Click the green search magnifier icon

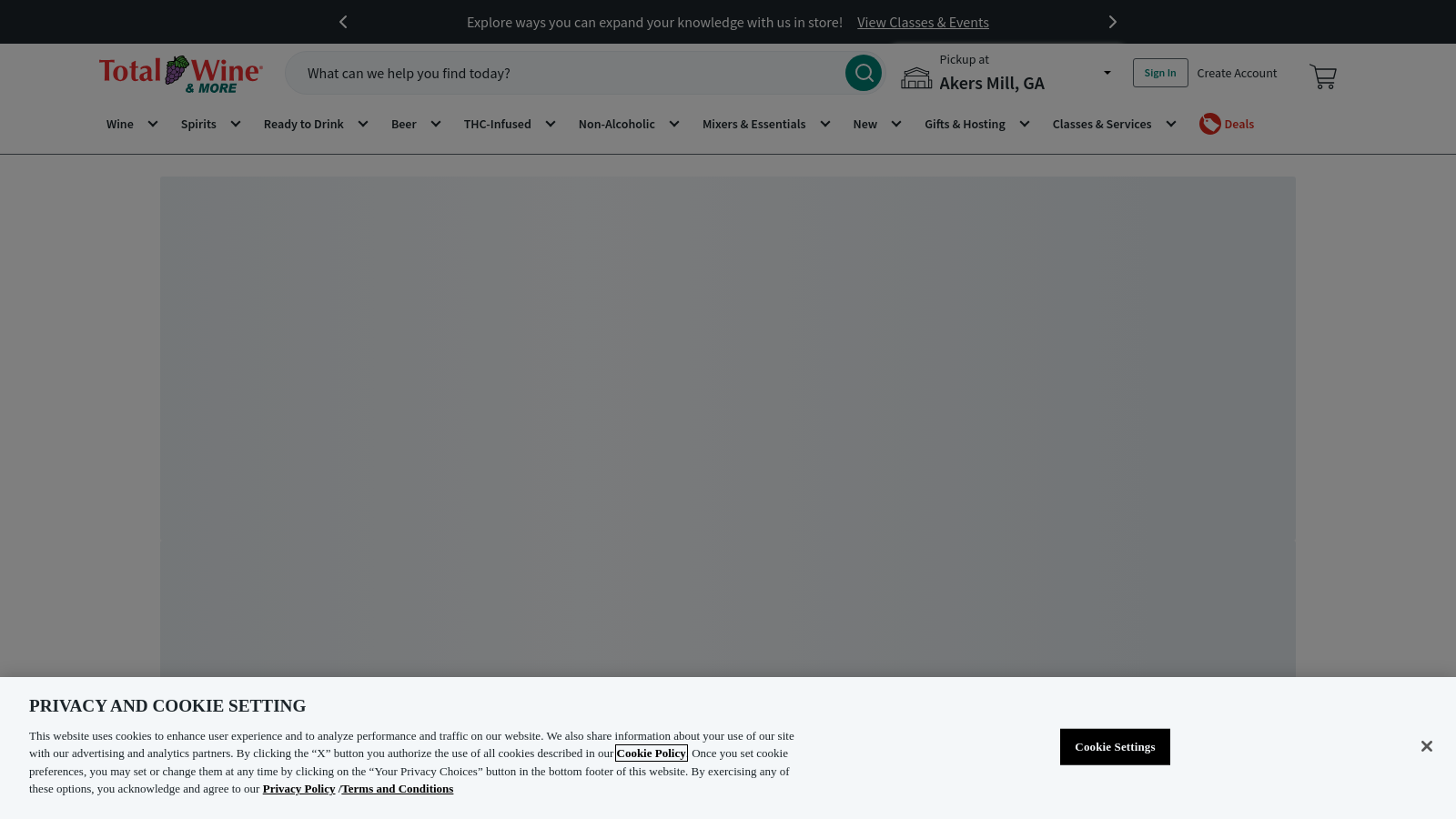coord(864,73)
